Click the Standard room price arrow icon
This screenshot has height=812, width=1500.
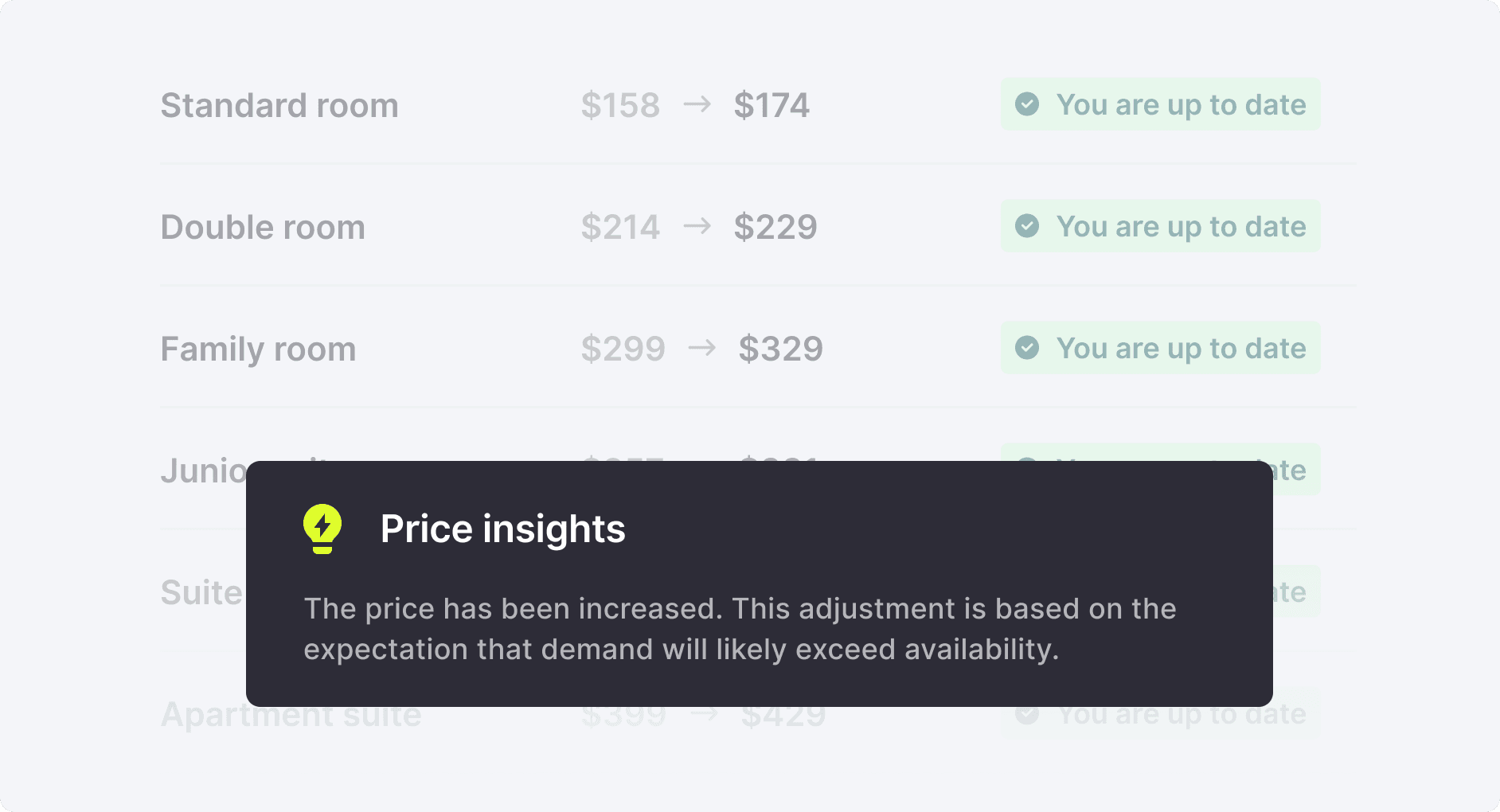click(x=697, y=104)
